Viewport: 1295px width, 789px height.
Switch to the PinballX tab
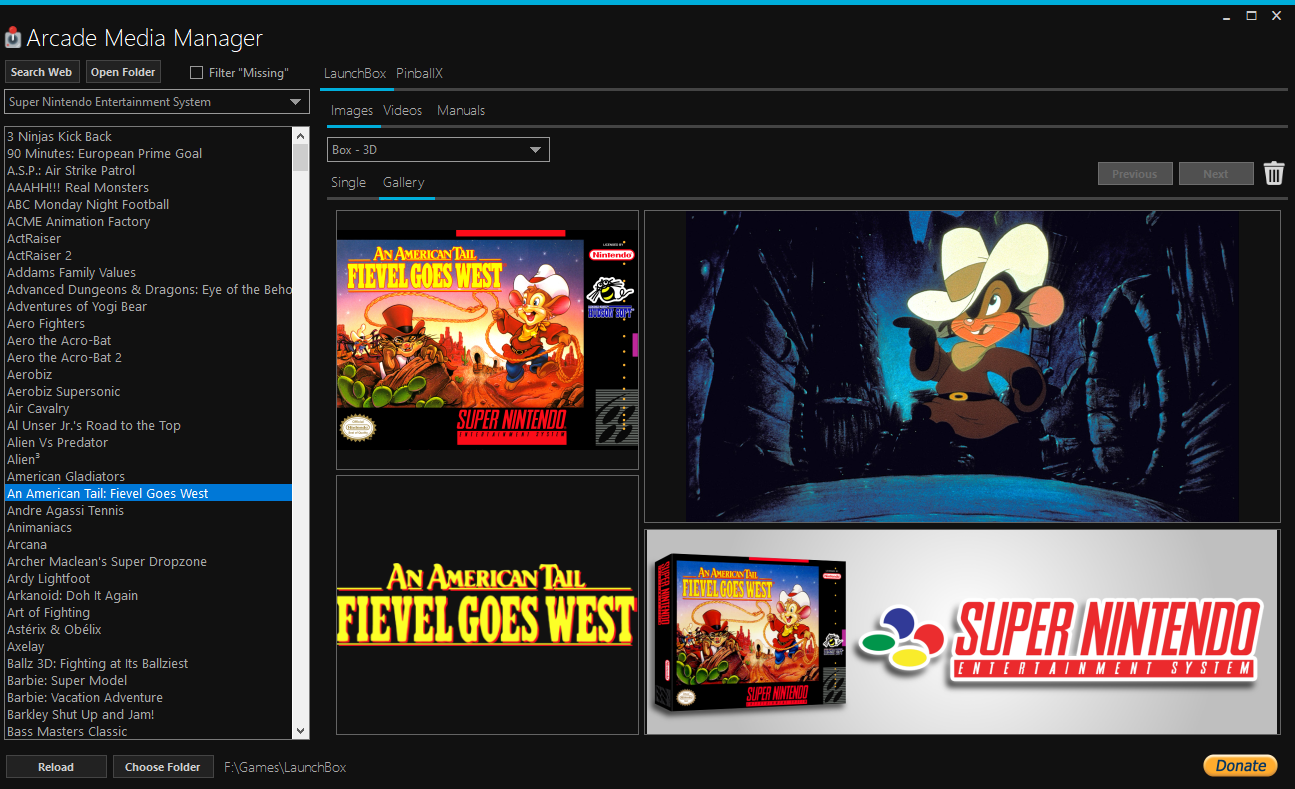tap(419, 73)
